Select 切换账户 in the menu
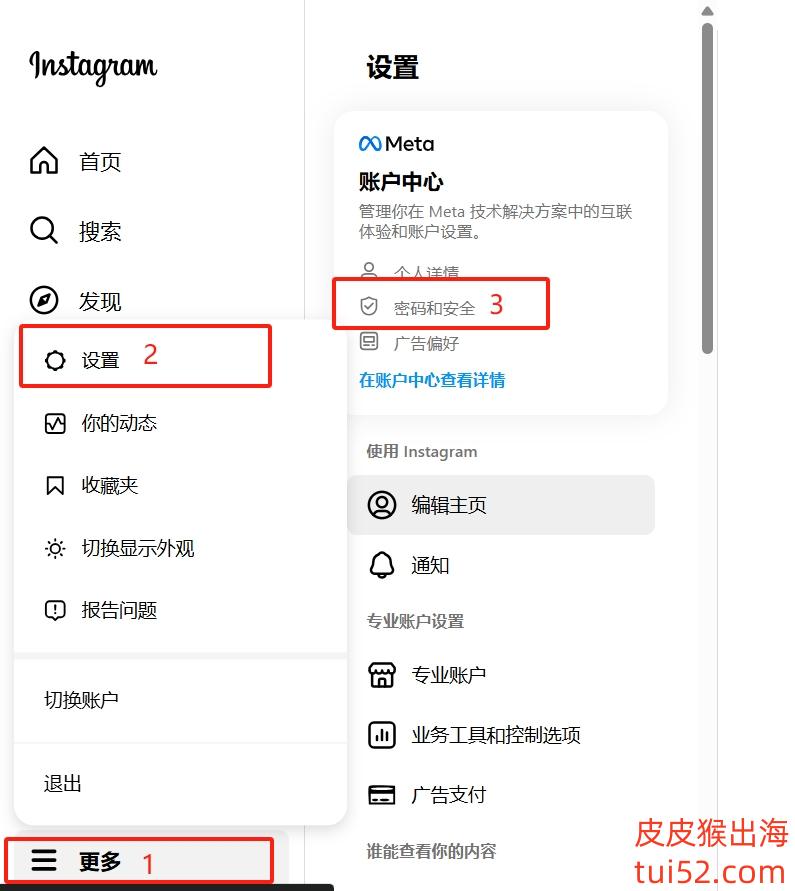Image resolution: width=795 pixels, height=891 pixels. point(81,700)
